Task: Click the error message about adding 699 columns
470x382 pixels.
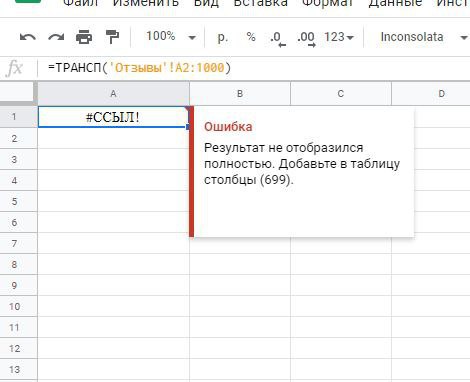Action: [302, 164]
